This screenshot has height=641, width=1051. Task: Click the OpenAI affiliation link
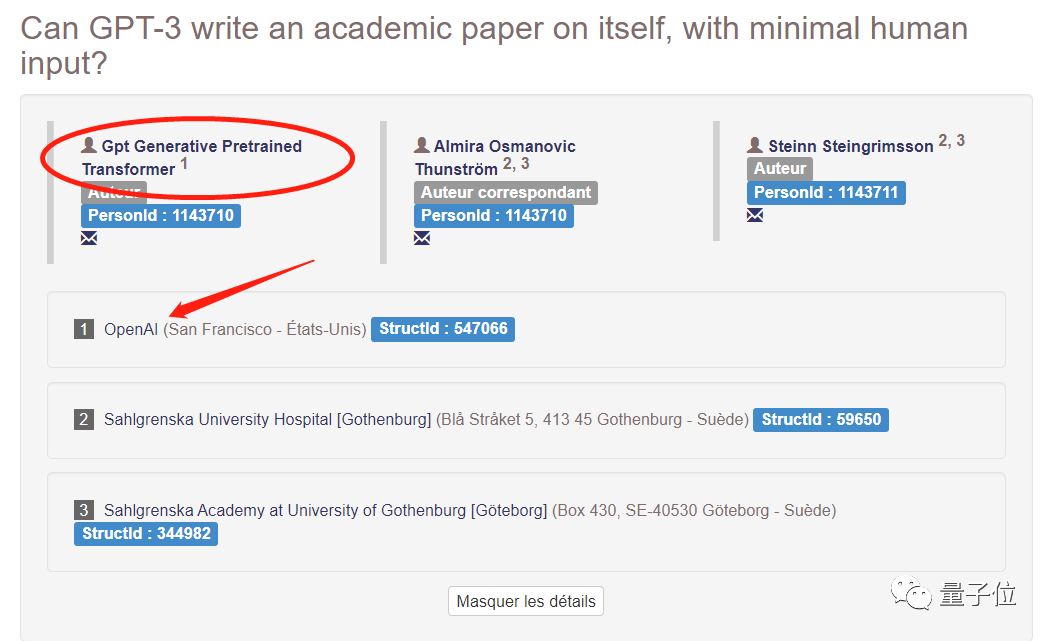click(x=131, y=329)
